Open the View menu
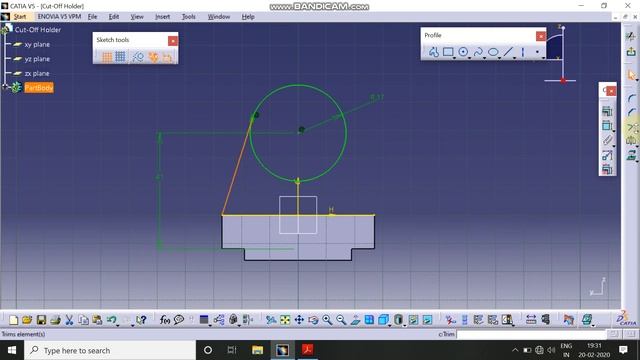Viewport: 640px width, 360px height. (x=137, y=17)
